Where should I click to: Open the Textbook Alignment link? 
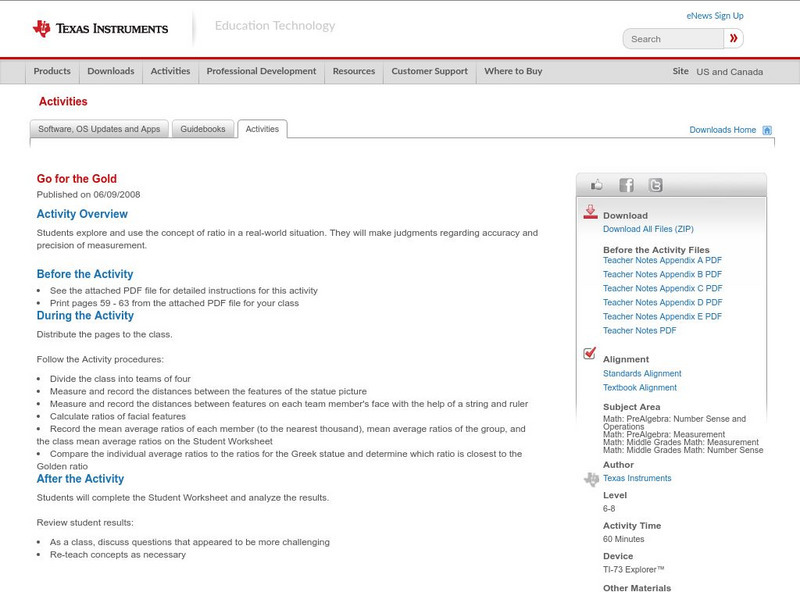click(640, 388)
